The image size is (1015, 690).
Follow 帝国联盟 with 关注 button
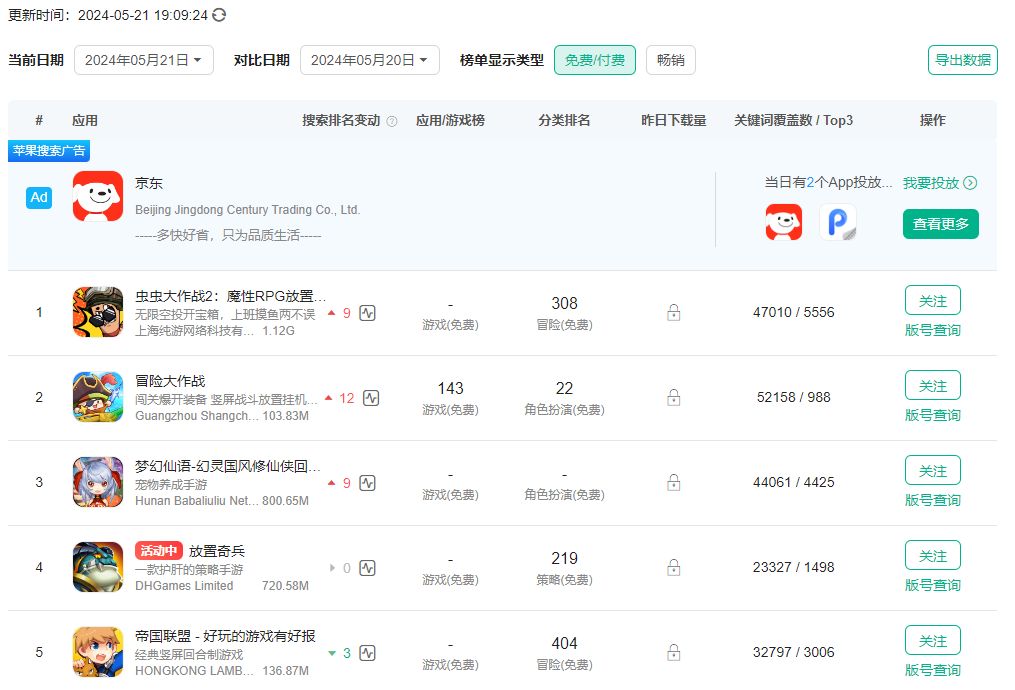click(933, 641)
